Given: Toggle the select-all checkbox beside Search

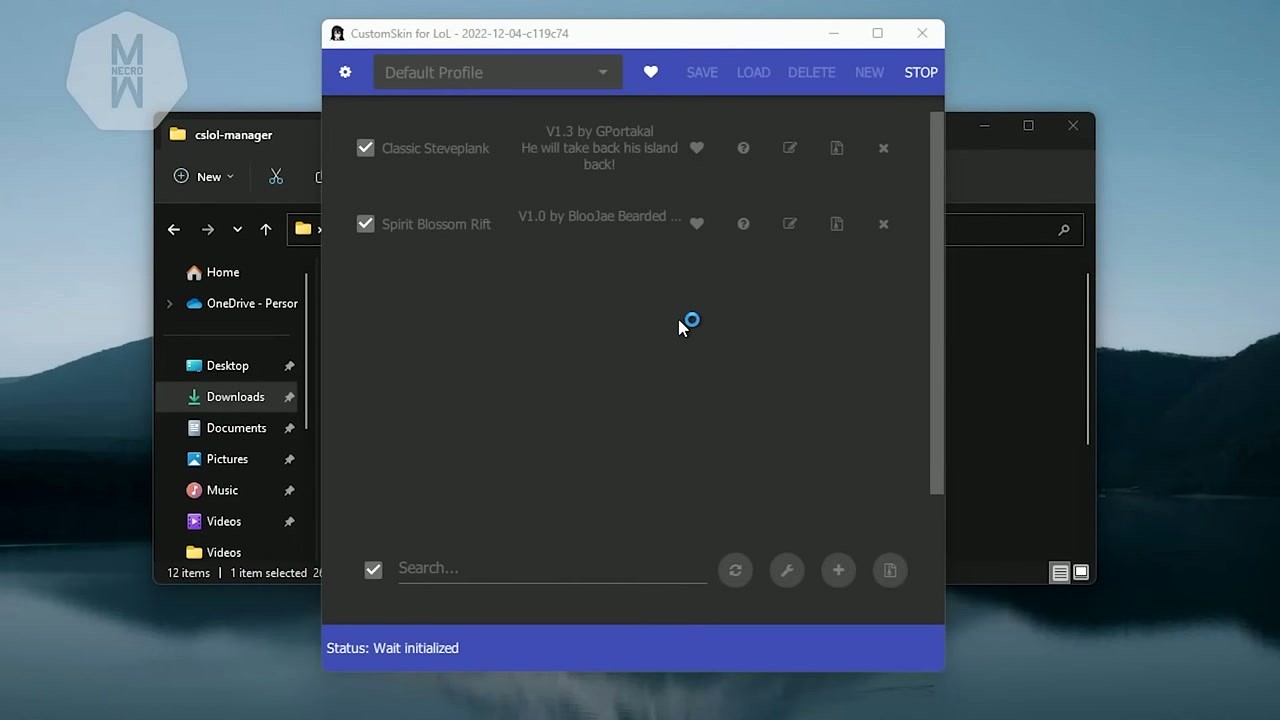Looking at the screenshot, I should (373, 570).
